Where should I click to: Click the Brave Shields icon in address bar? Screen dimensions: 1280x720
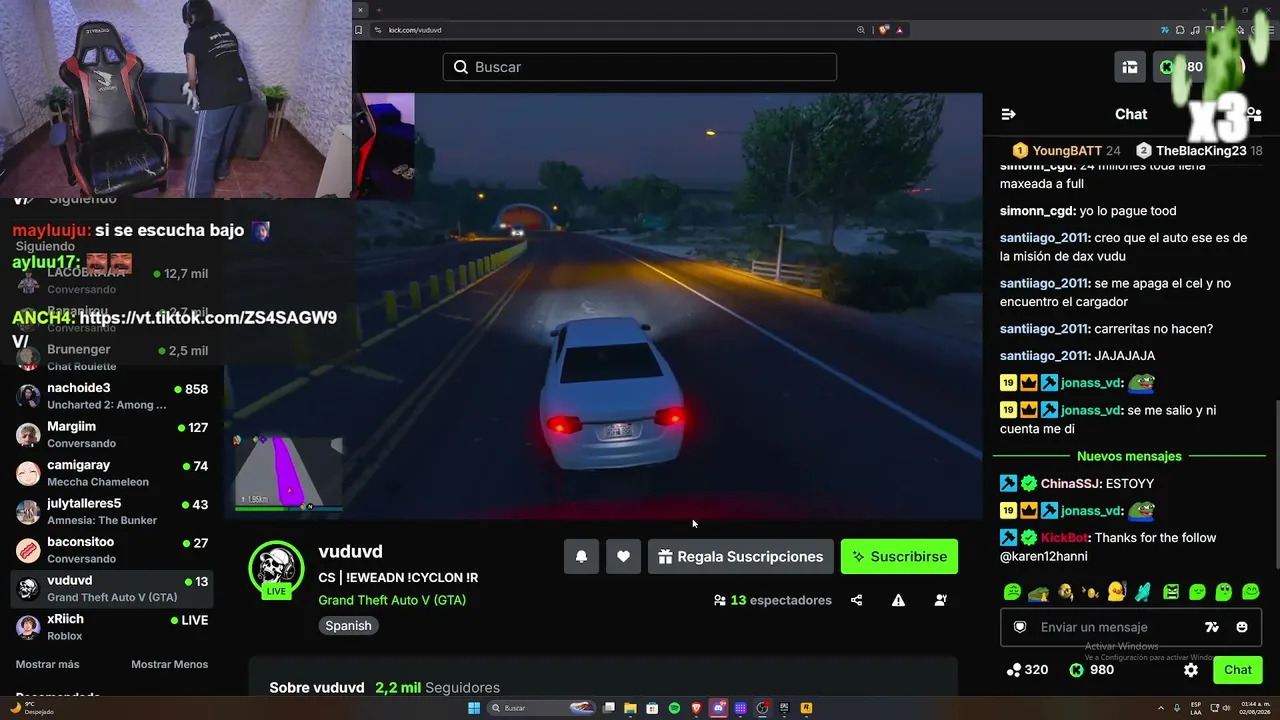(x=884, y=30)
